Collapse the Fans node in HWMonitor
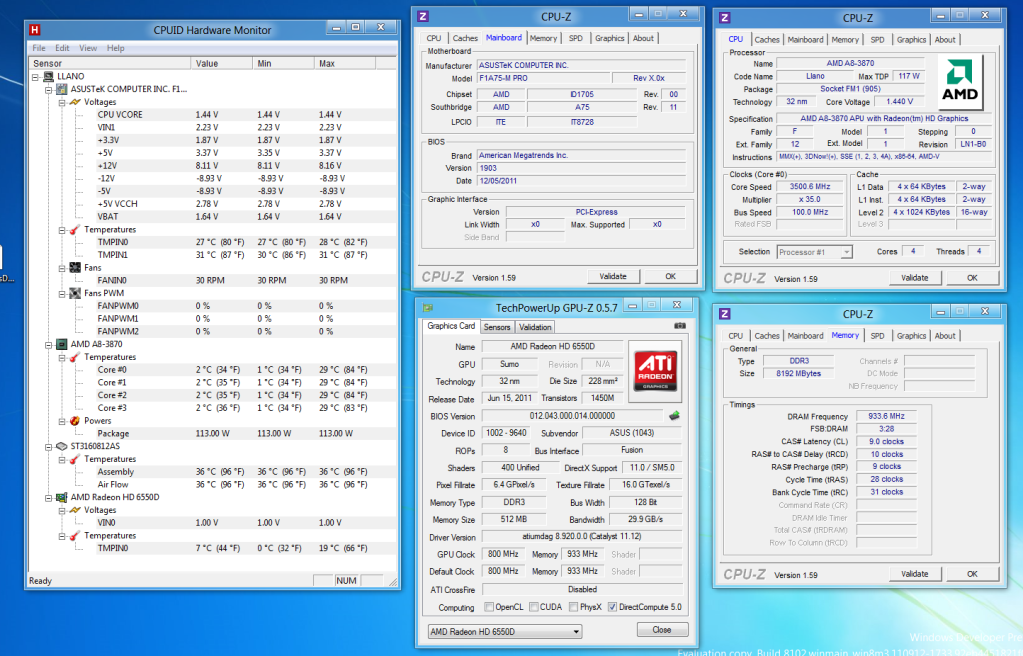 tap(61, 268)
